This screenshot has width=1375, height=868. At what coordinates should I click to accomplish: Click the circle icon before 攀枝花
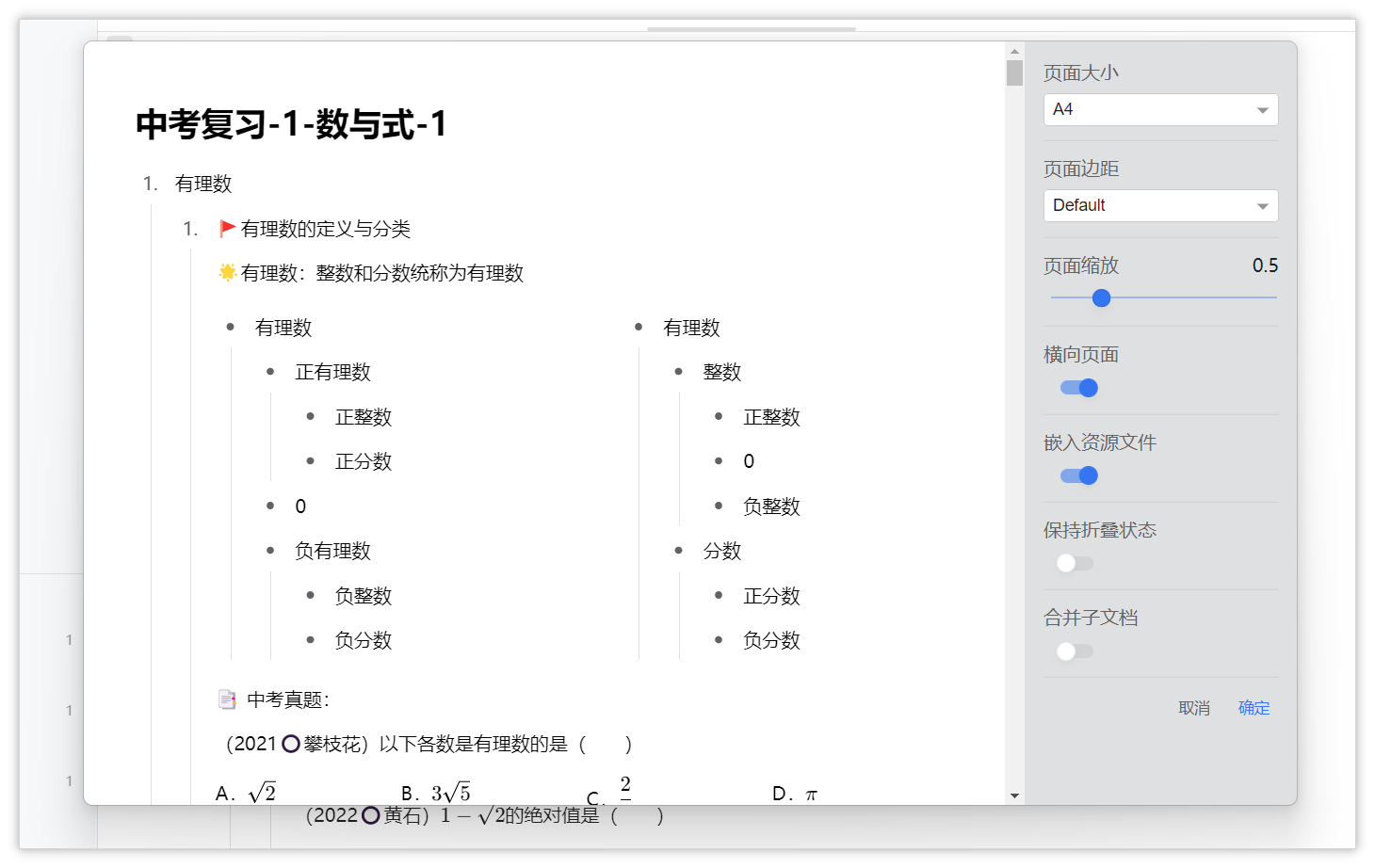click(x=291, y=745)
